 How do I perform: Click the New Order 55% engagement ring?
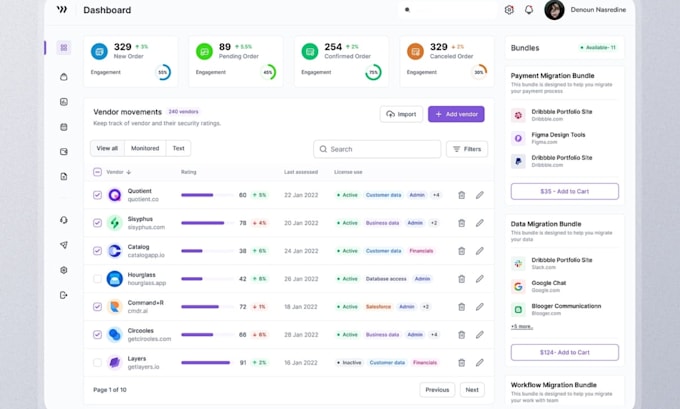click(163, 72)
